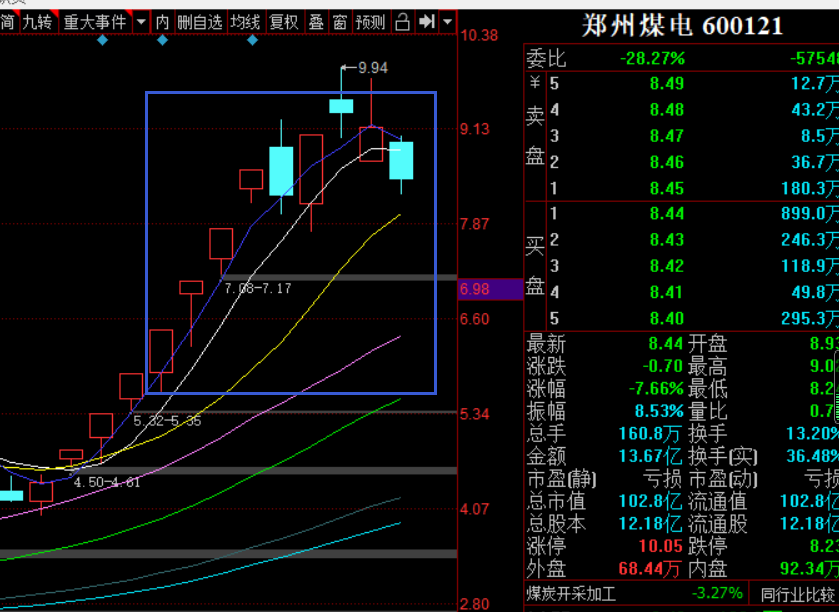Open the 同行业比较 comparison

click(x=798, y=594)
